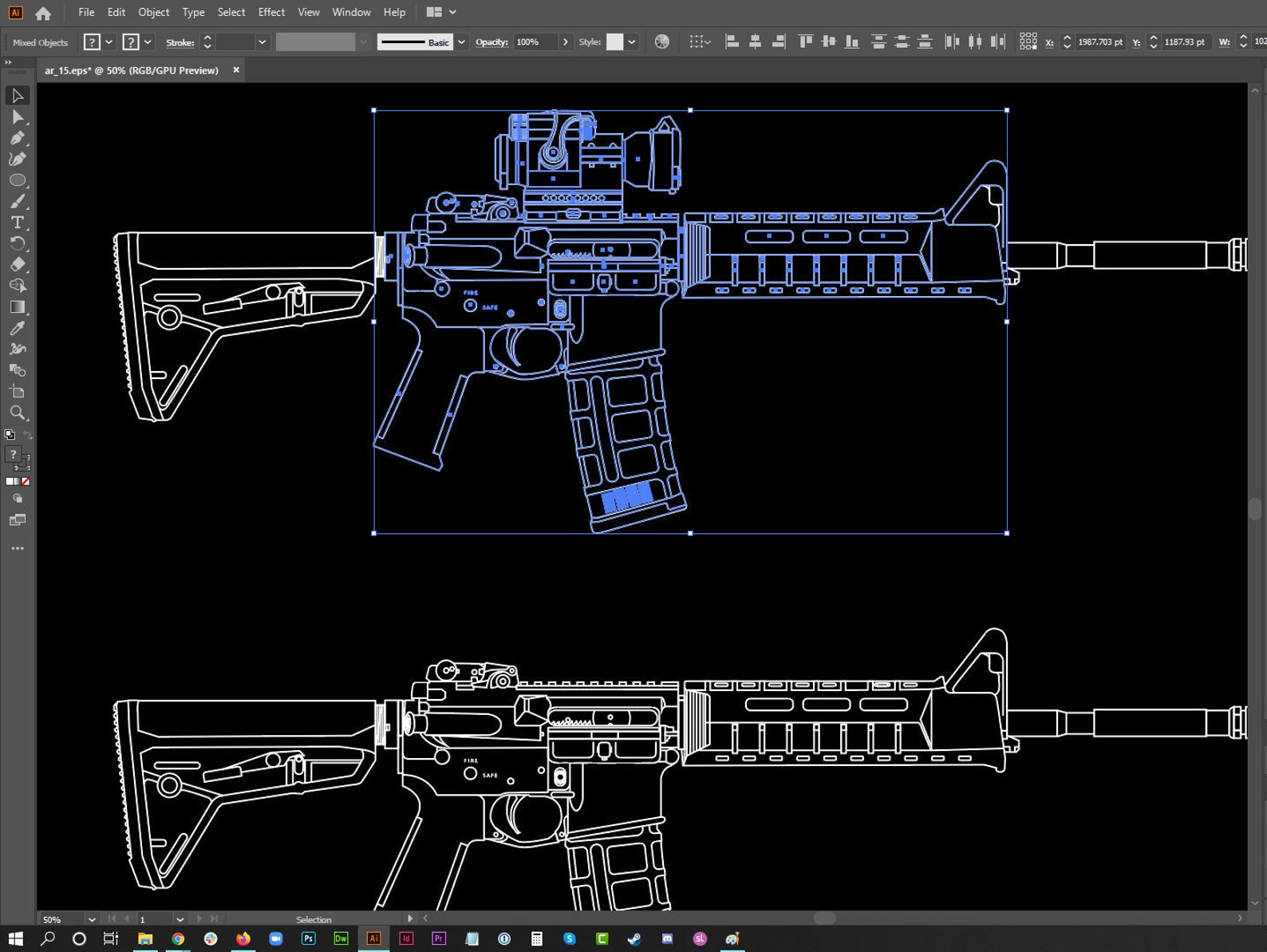
Task: Click Swap Fill and Stroke arrows
Action: (27, 436)
